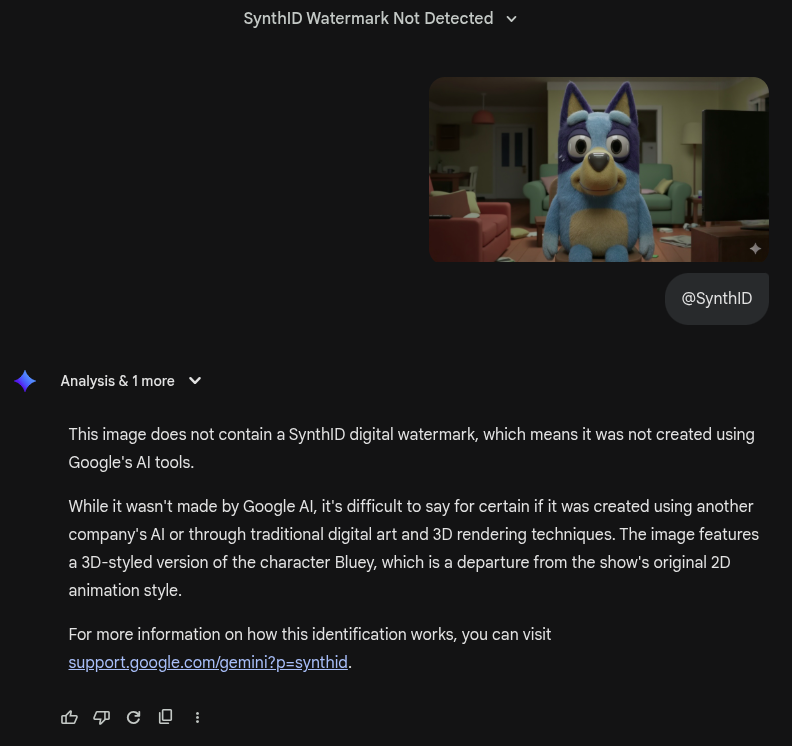Open the SynthID Watermark Not Detected title menu

368,19
